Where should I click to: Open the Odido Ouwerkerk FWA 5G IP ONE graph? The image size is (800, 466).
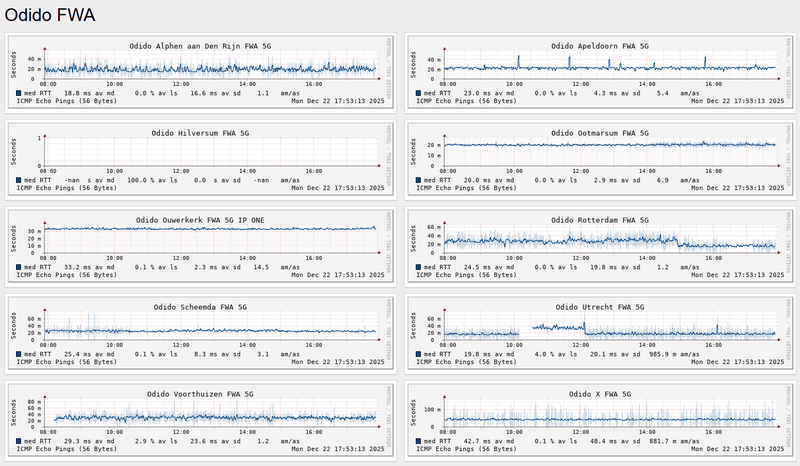coord(201,247)
